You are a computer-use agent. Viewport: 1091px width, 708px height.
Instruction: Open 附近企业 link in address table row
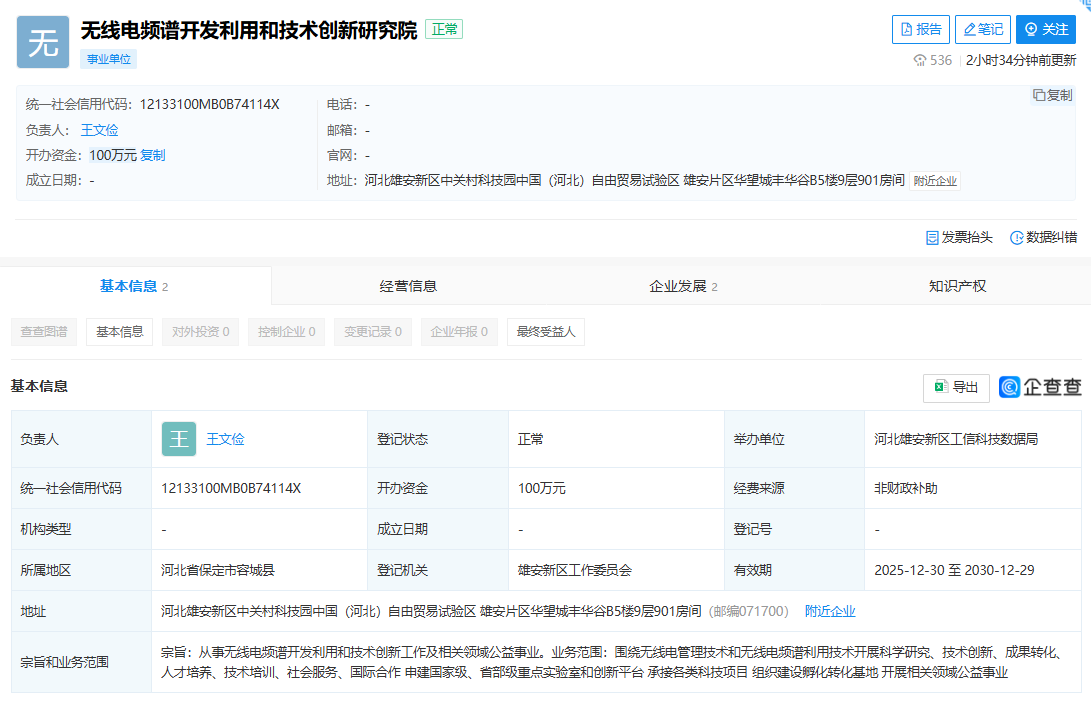[830, 611]
